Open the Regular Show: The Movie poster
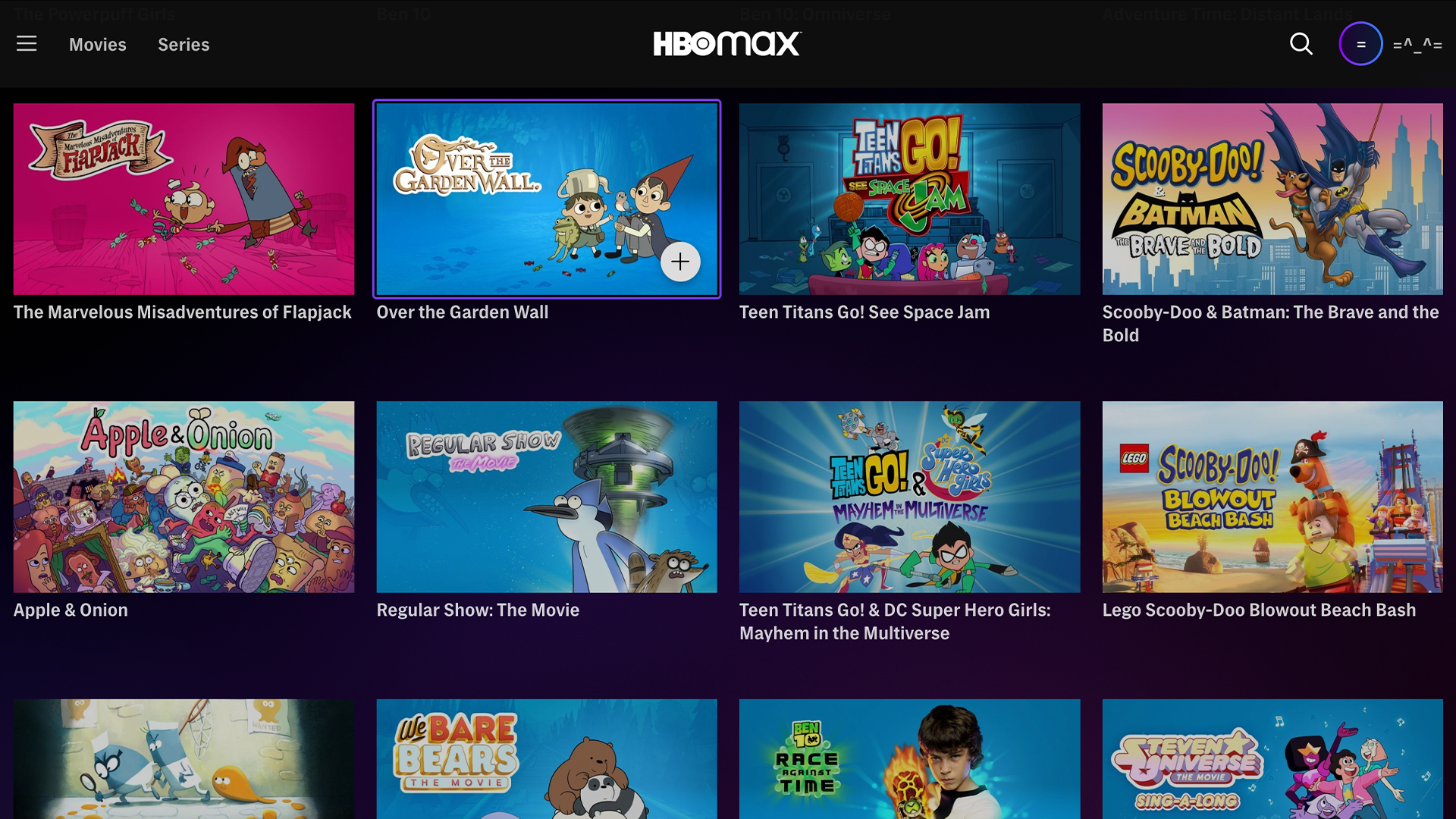 click(x=546, y=497)
